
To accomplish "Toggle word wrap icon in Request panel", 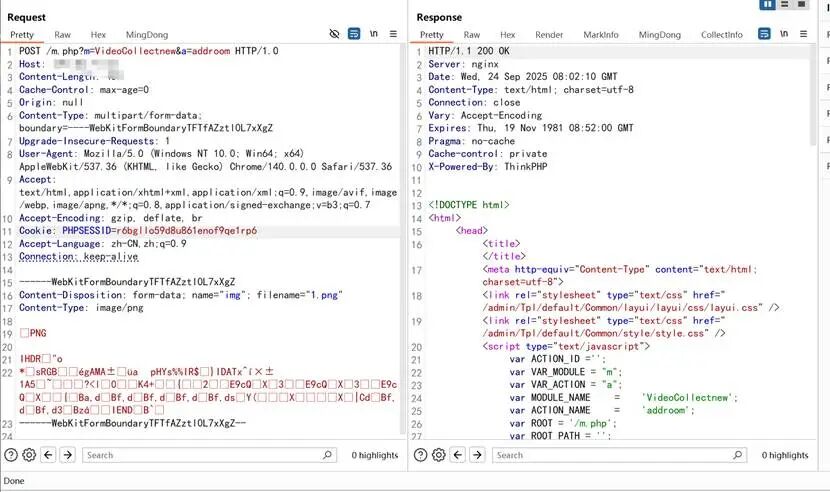I will 354,34.
